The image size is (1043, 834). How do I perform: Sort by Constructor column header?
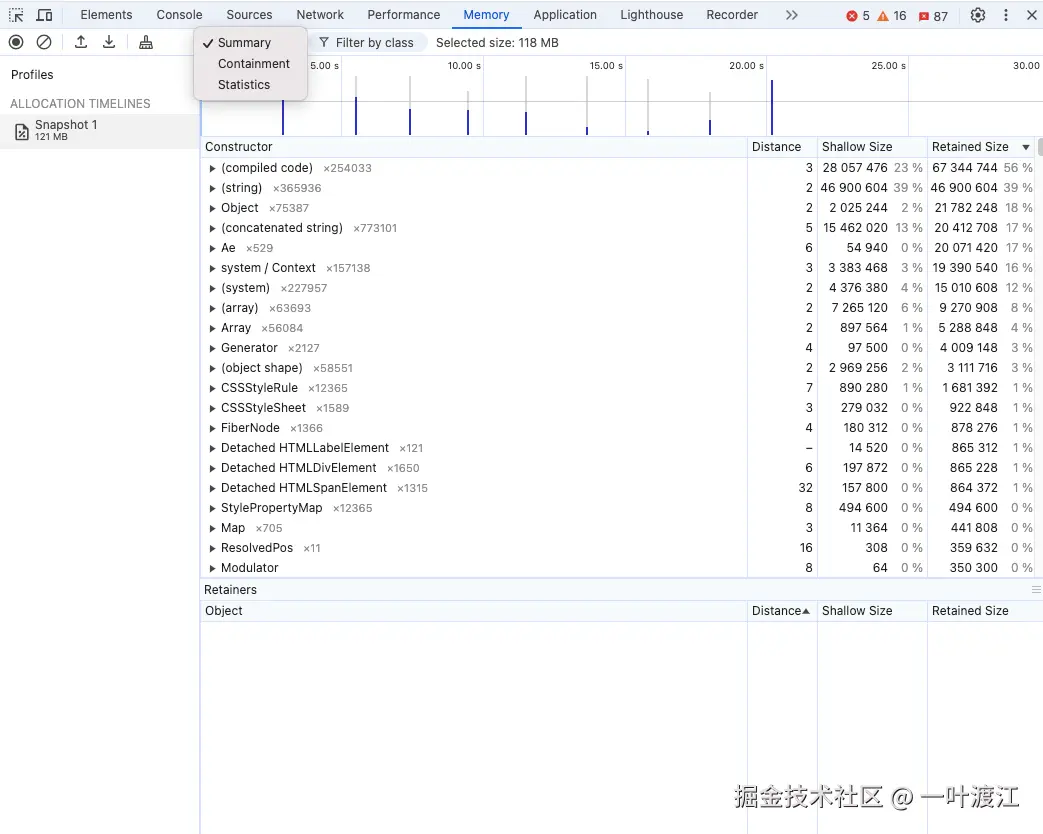(474, 147)
